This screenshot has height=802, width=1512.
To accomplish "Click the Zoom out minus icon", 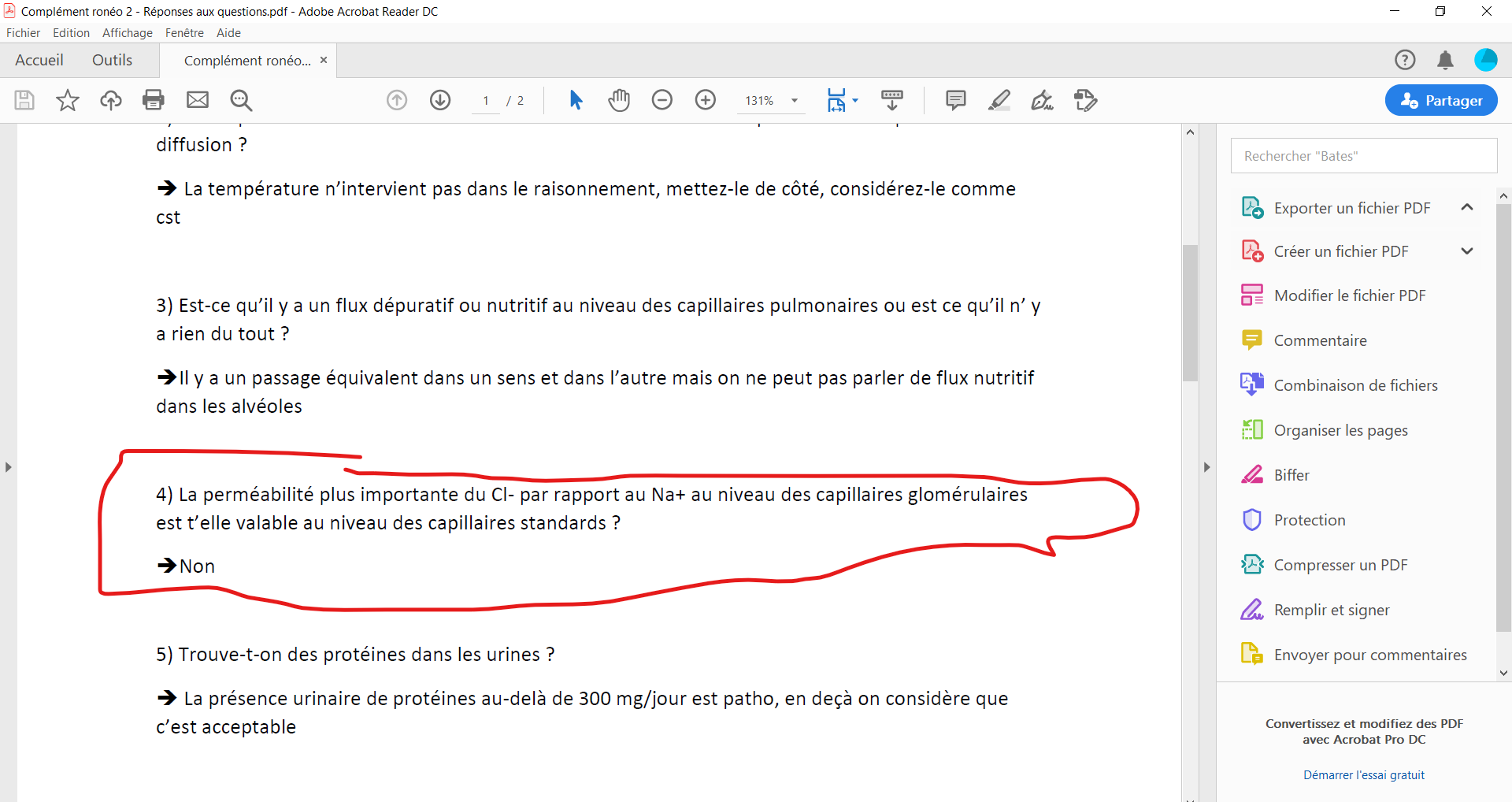I will tap(662, 100).
